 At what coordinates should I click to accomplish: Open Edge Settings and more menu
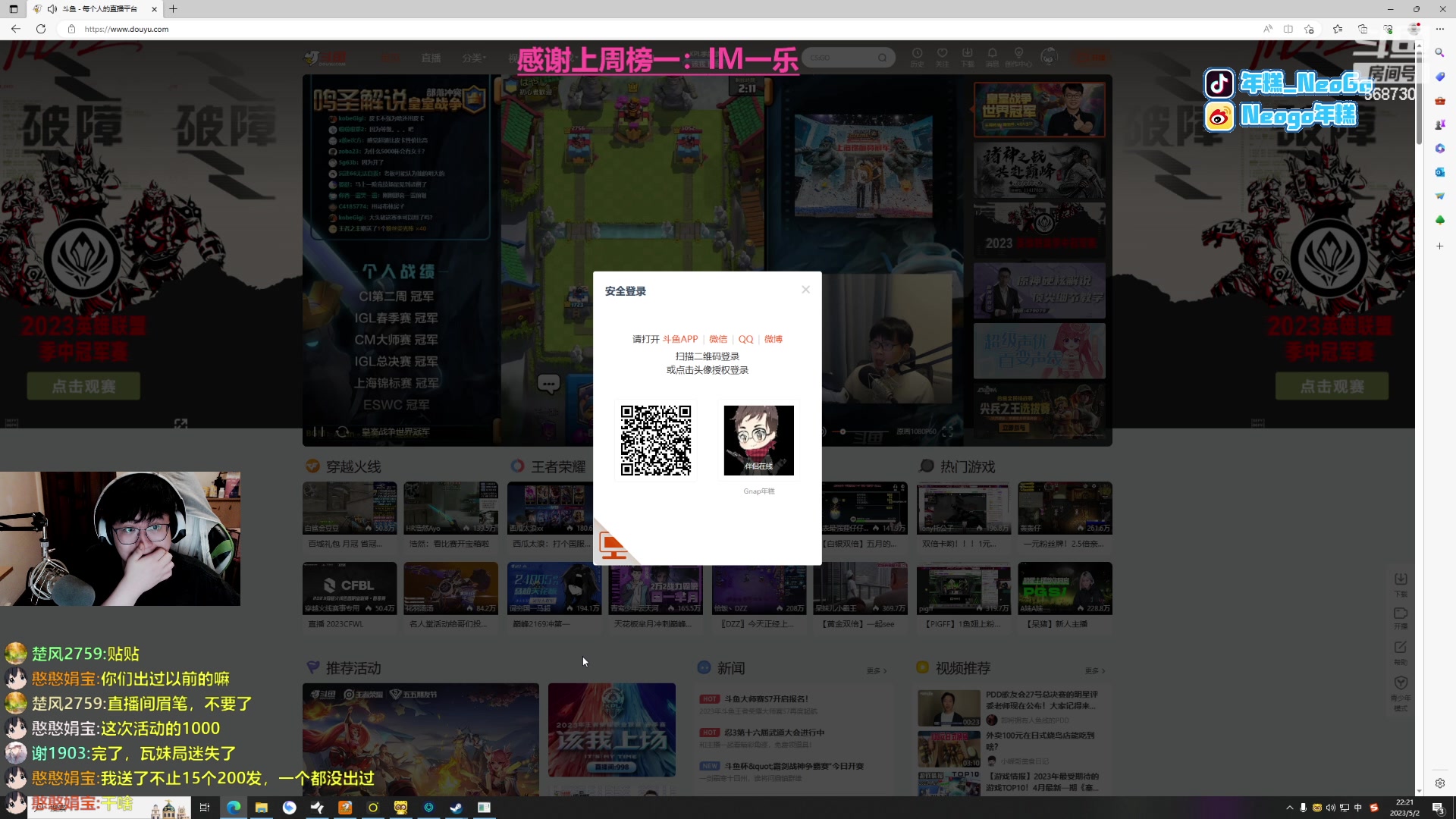1439,29
